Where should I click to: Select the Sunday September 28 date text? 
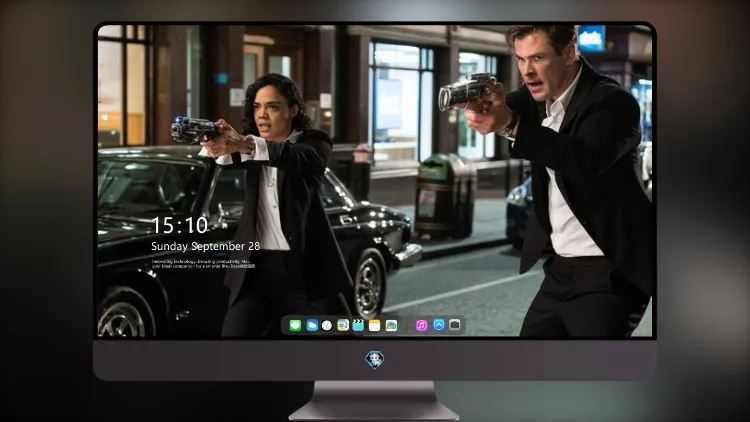206,246
